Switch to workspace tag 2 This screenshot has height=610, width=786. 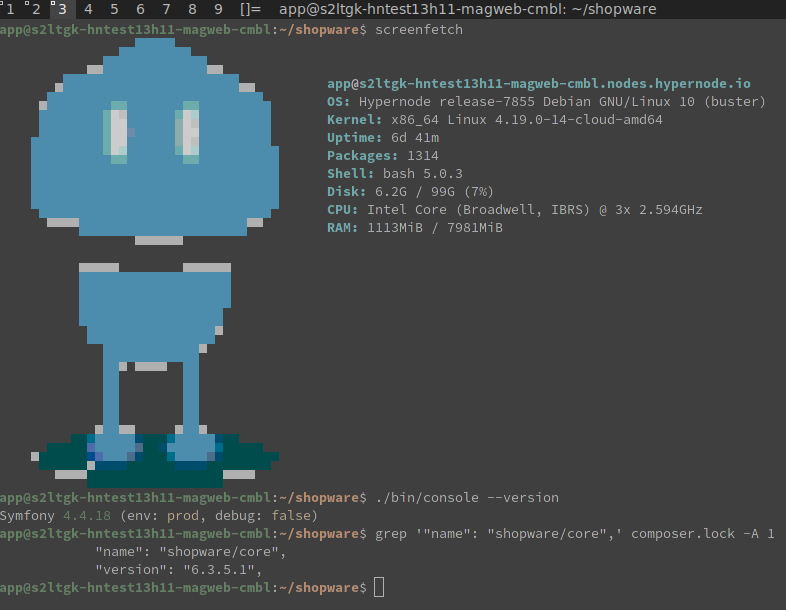[36, 9]
